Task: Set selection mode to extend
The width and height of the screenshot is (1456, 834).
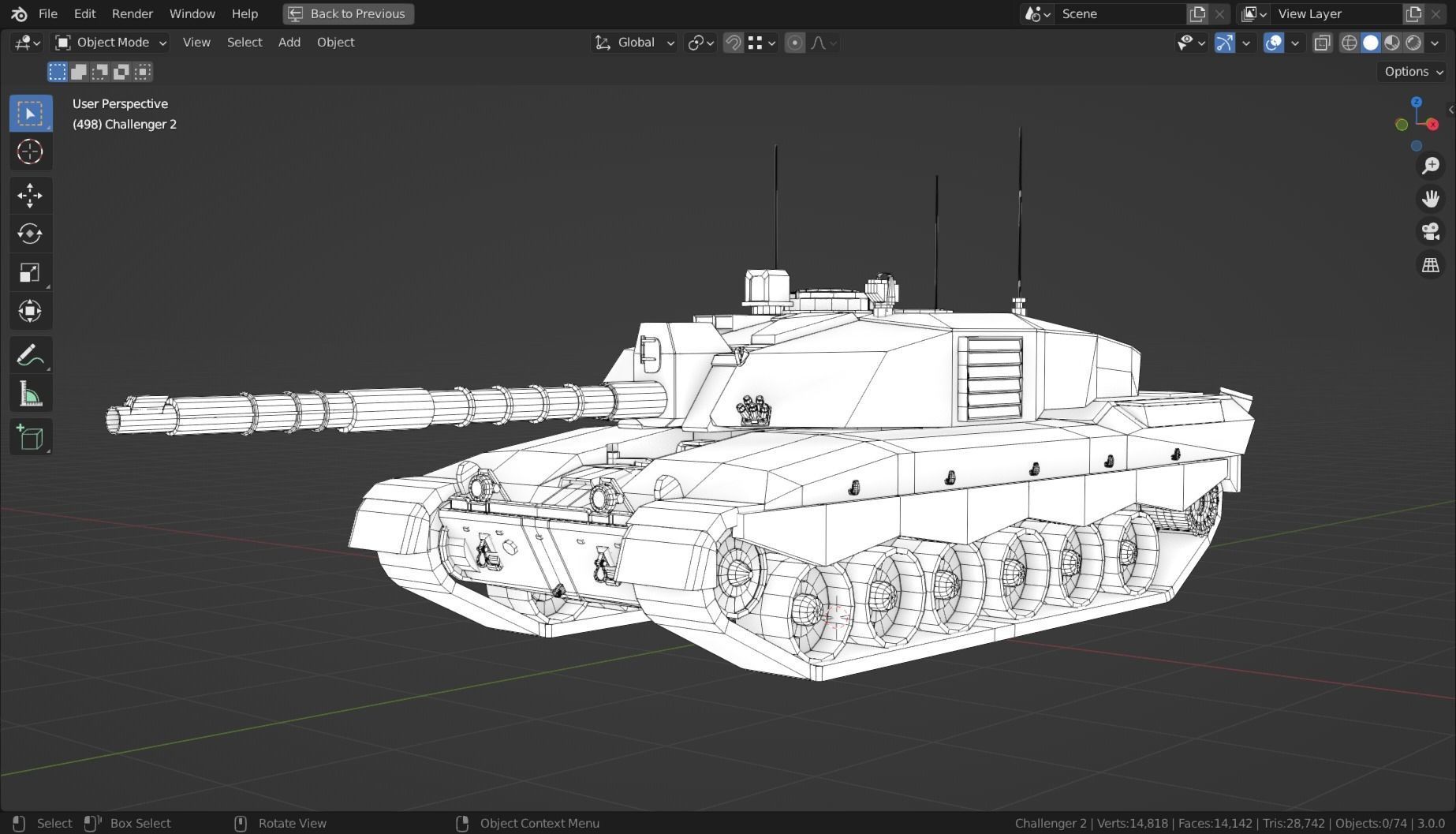Action: pos(79,72)
